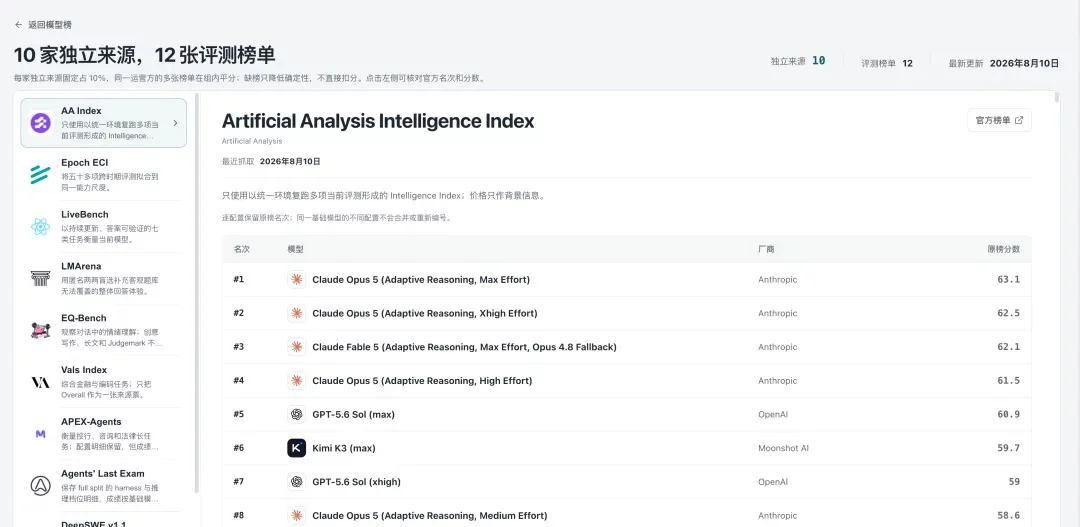Select model name Claude Opus 5 (Adaptive Reasoning, High Effort)
The height and width of the screenshot is (527, 1080).
[422, 381]
